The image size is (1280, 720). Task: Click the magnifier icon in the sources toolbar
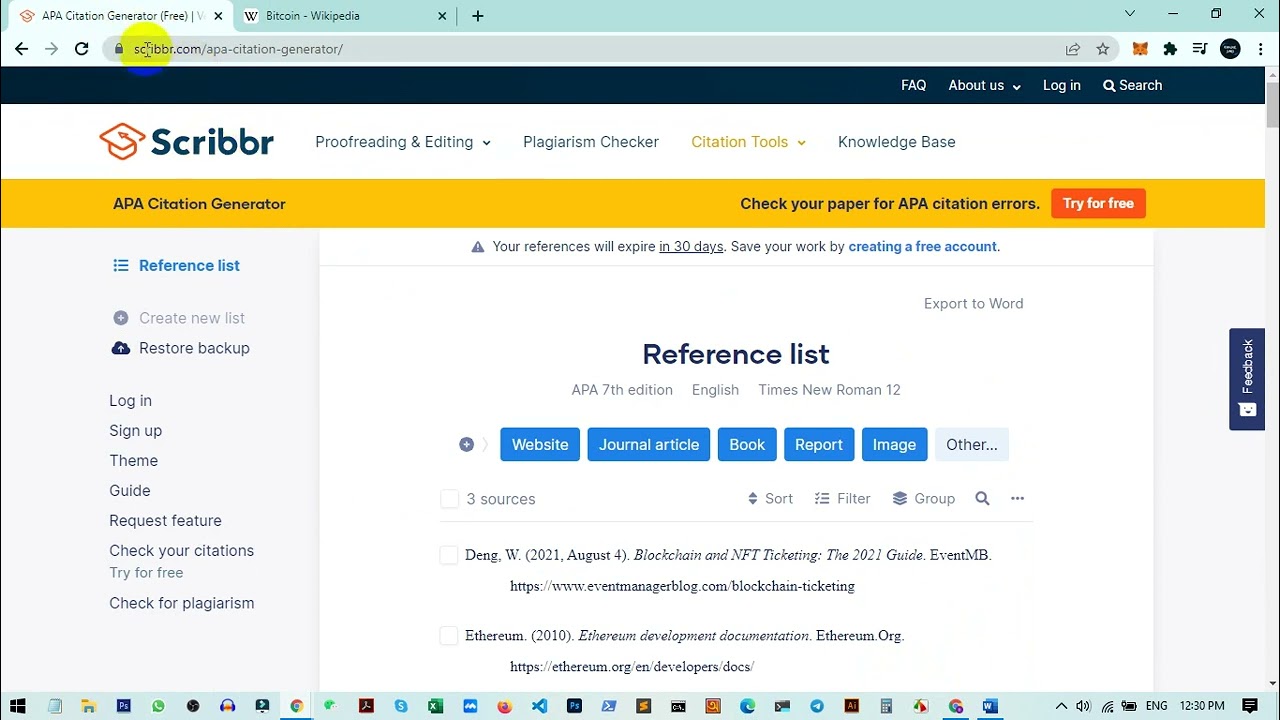982,499
